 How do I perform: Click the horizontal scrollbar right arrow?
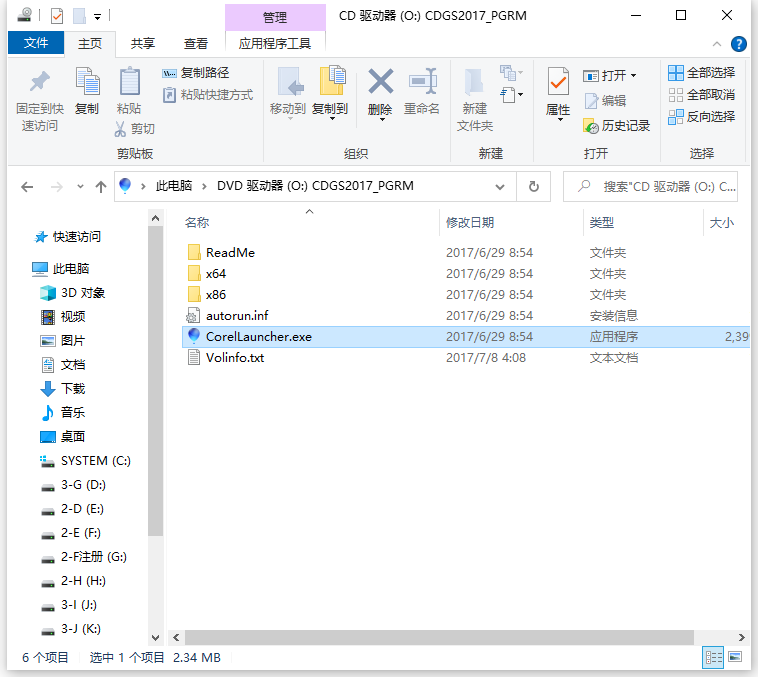742,637
